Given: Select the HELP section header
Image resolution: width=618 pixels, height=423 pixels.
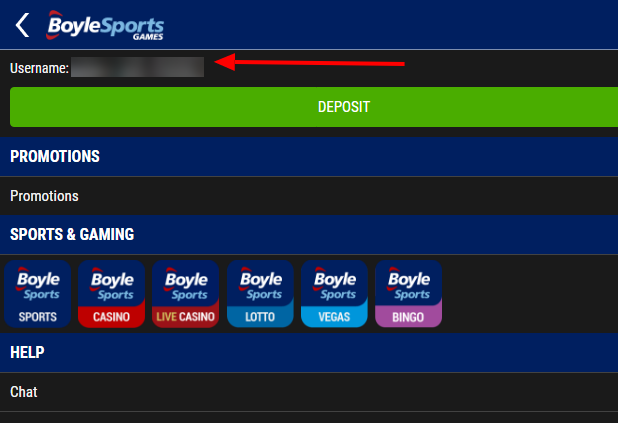Looking at the screenshot, I should (309, 352).
